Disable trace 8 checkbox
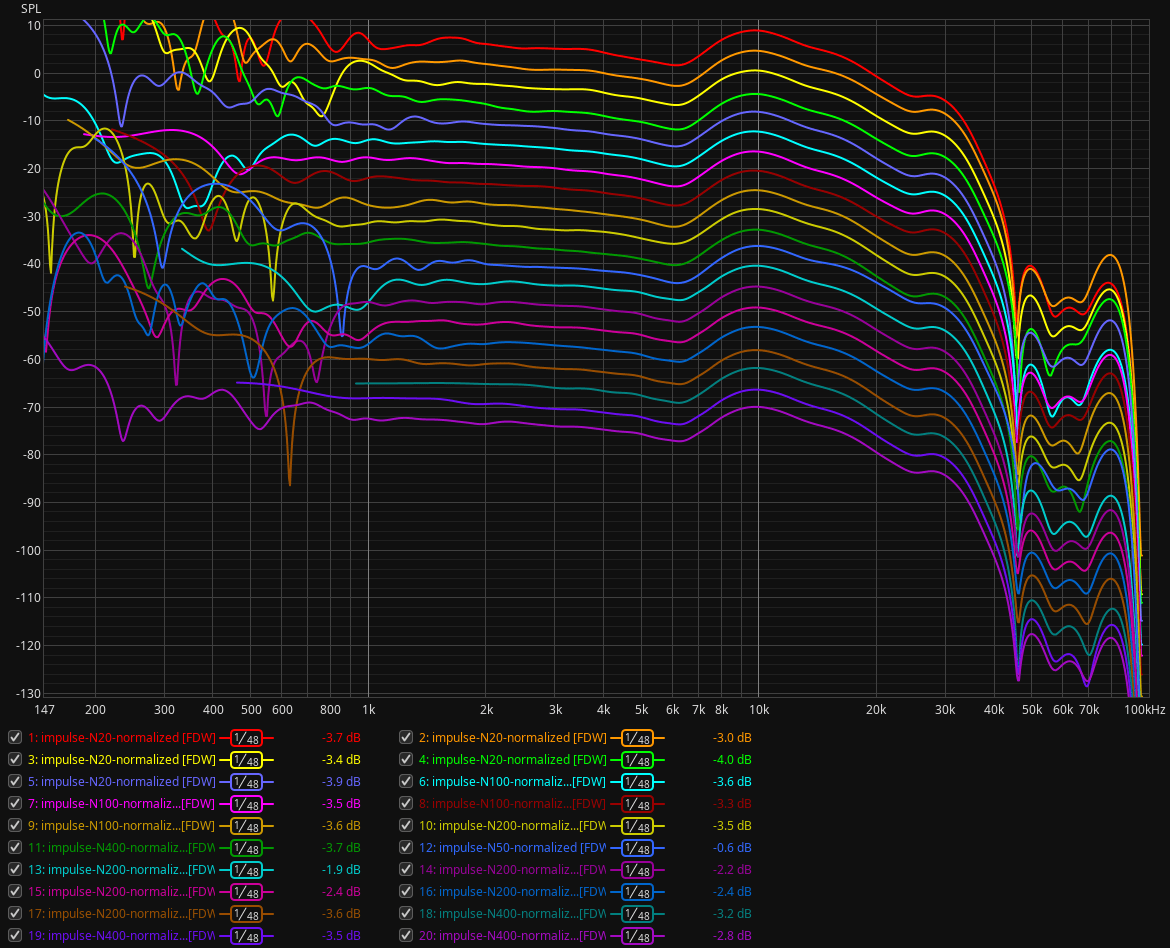1170x948 pixels. pyautogui.click(x=406, y=803)
